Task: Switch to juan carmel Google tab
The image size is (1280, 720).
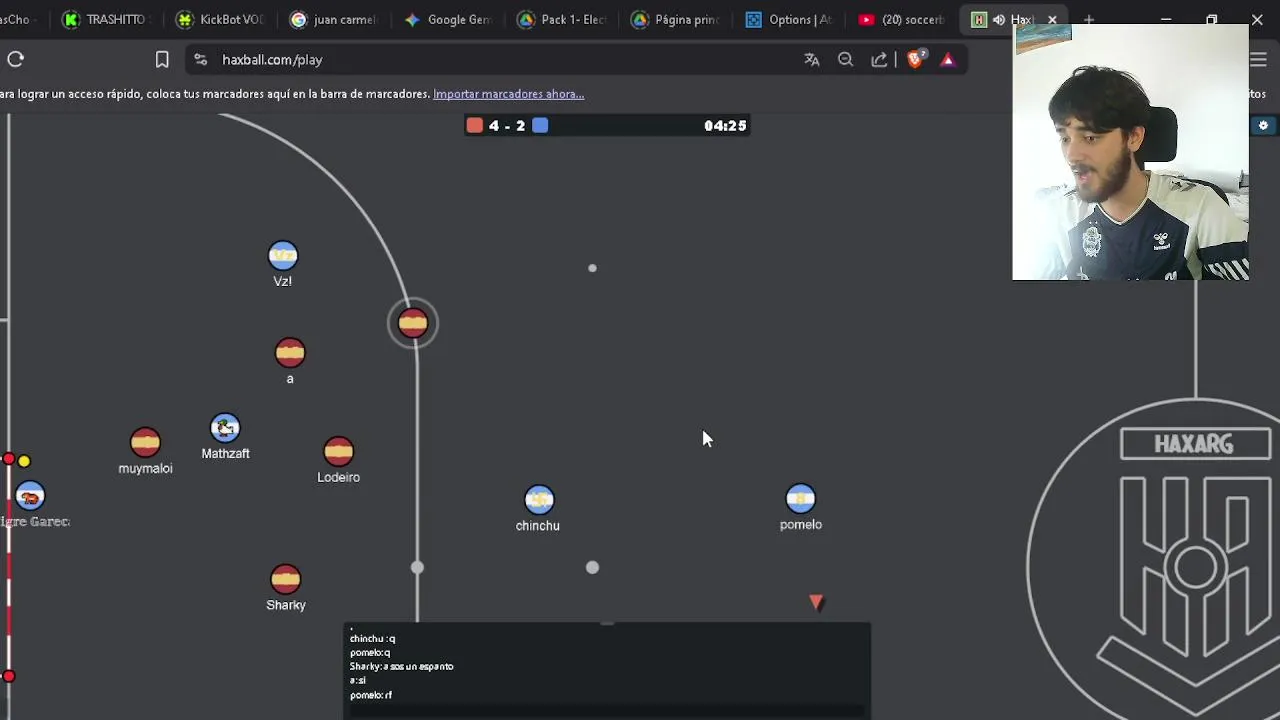Action: (x=334, y=19)
